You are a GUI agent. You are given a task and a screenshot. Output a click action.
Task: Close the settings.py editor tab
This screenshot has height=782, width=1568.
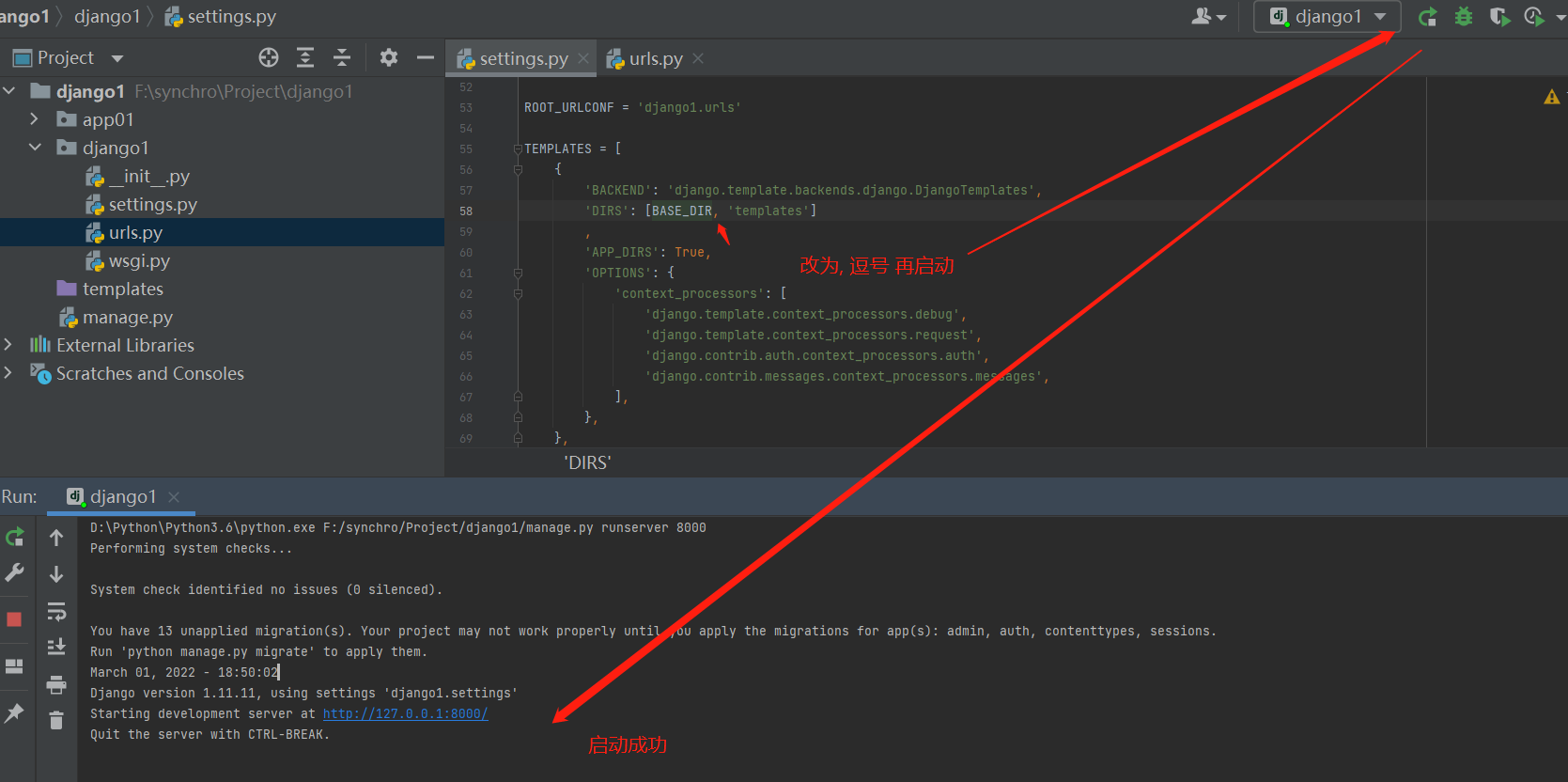pyautogui.click(x=583, y=58)
